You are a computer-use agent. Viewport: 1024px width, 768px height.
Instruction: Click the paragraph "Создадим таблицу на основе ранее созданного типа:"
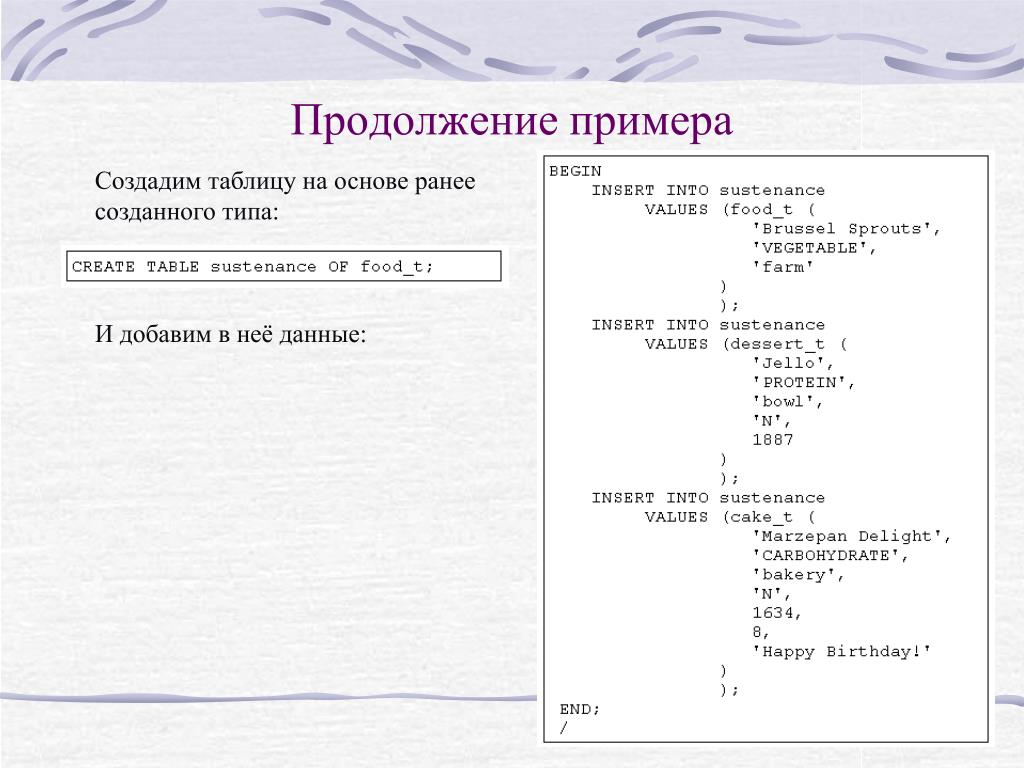285,196
